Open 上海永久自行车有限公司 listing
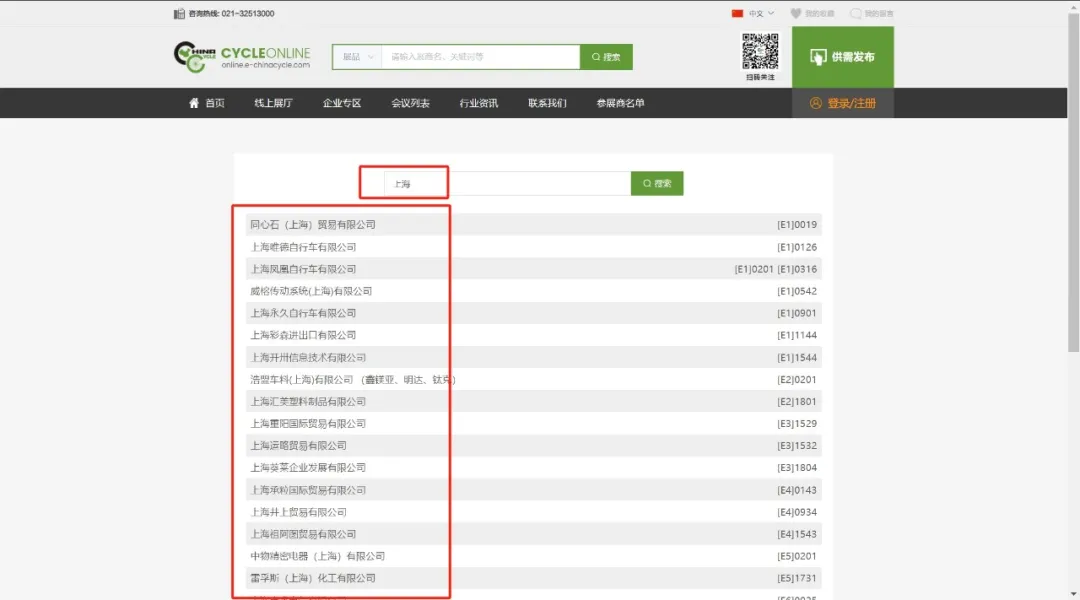This screenshot has height=600, width=1080. point(303,313)
